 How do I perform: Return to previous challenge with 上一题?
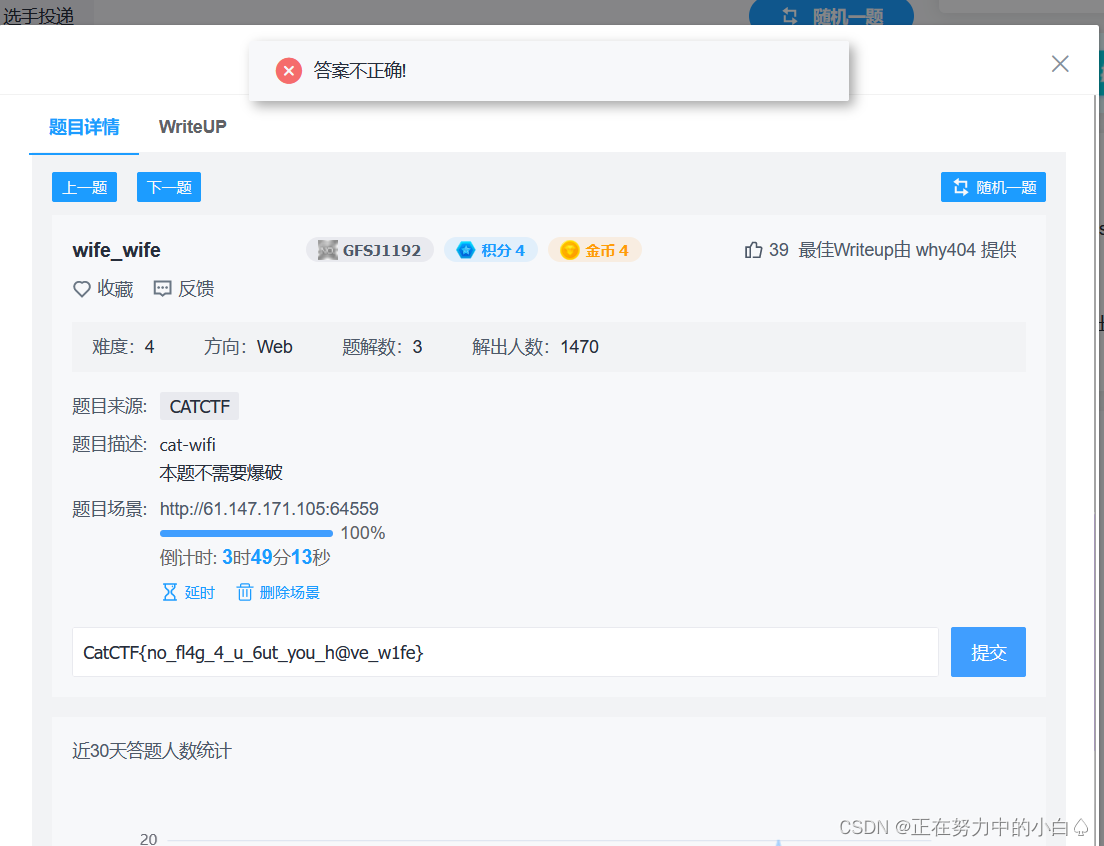84,187
